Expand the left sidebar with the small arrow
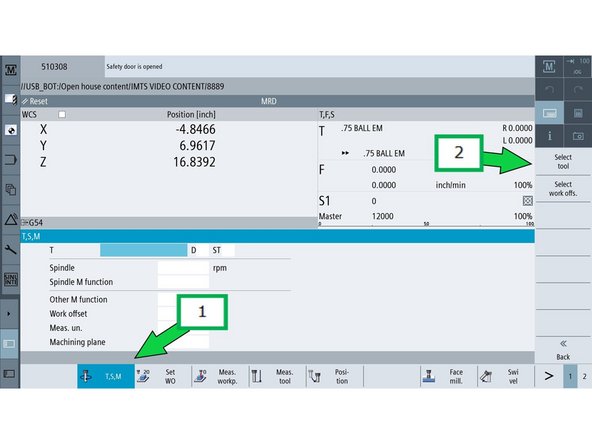 click(x=9, y=314)
